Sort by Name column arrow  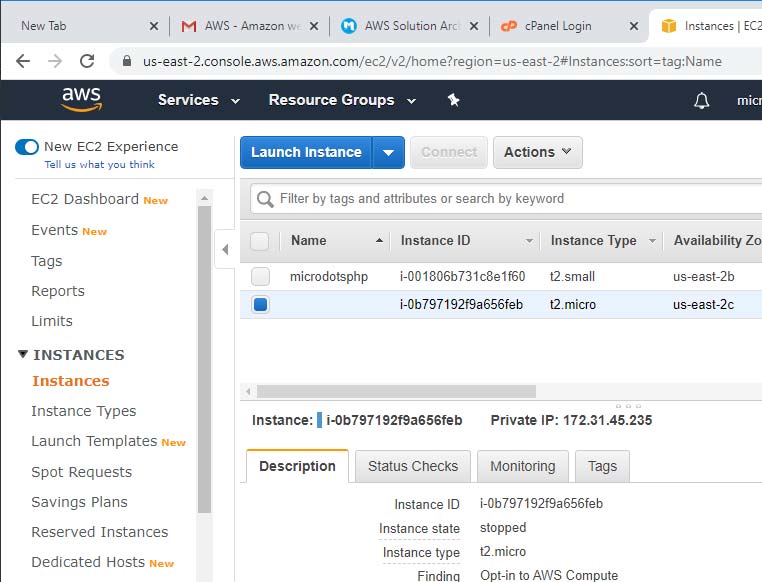379,240
